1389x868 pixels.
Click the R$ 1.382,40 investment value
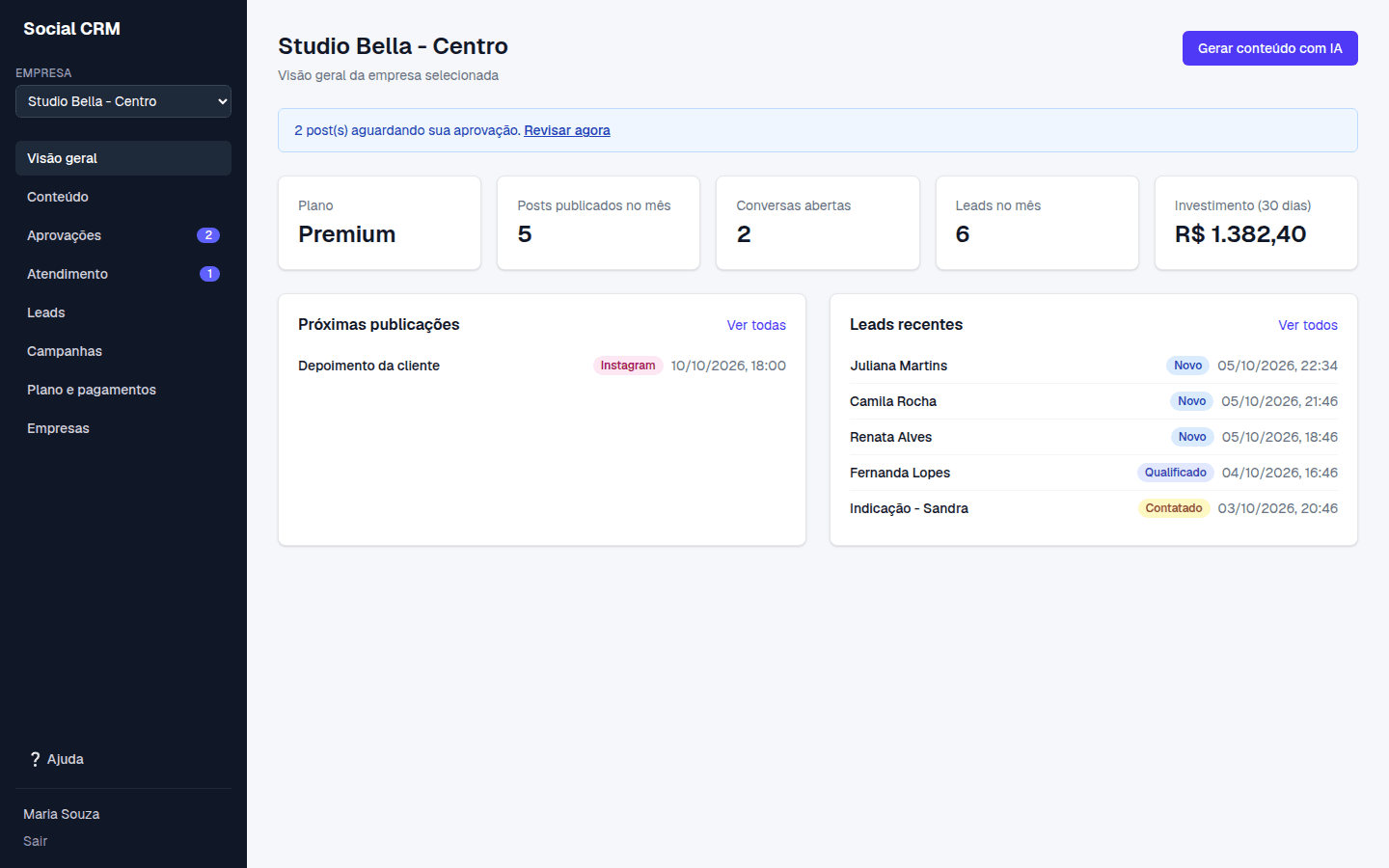pos(1240,234)
